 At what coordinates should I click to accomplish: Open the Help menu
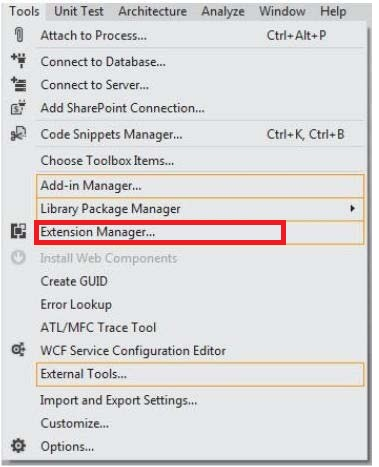(x=333, y=11)
